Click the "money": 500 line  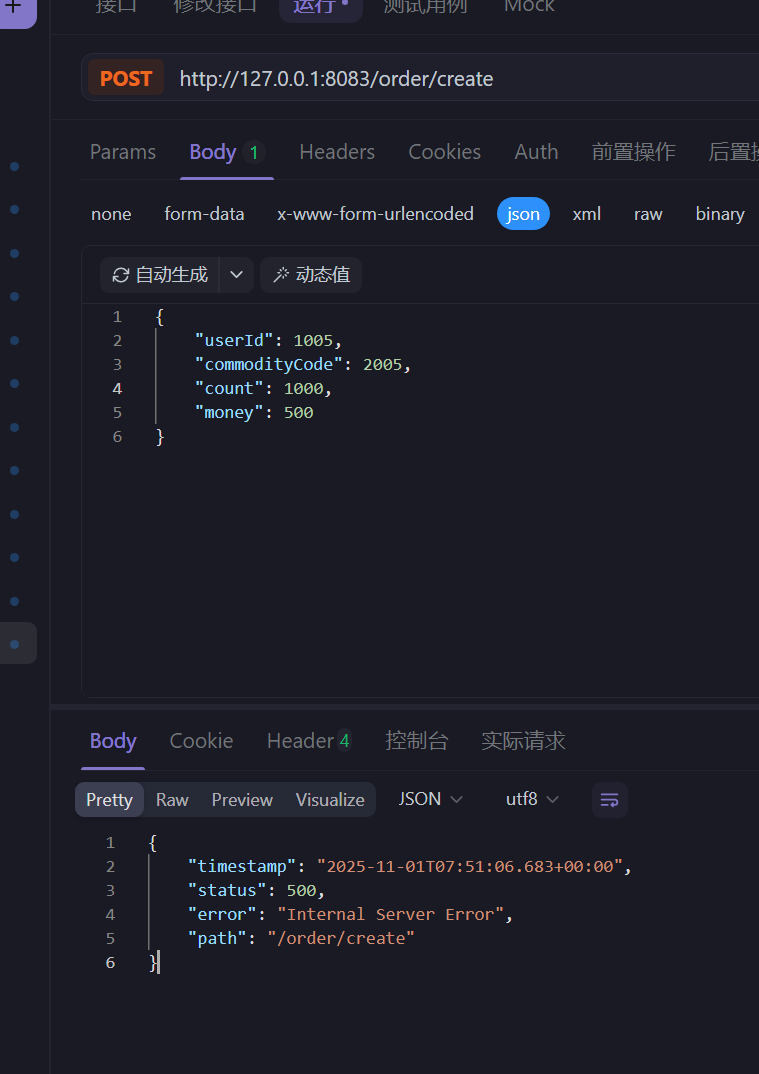click(x=254, y=412)
